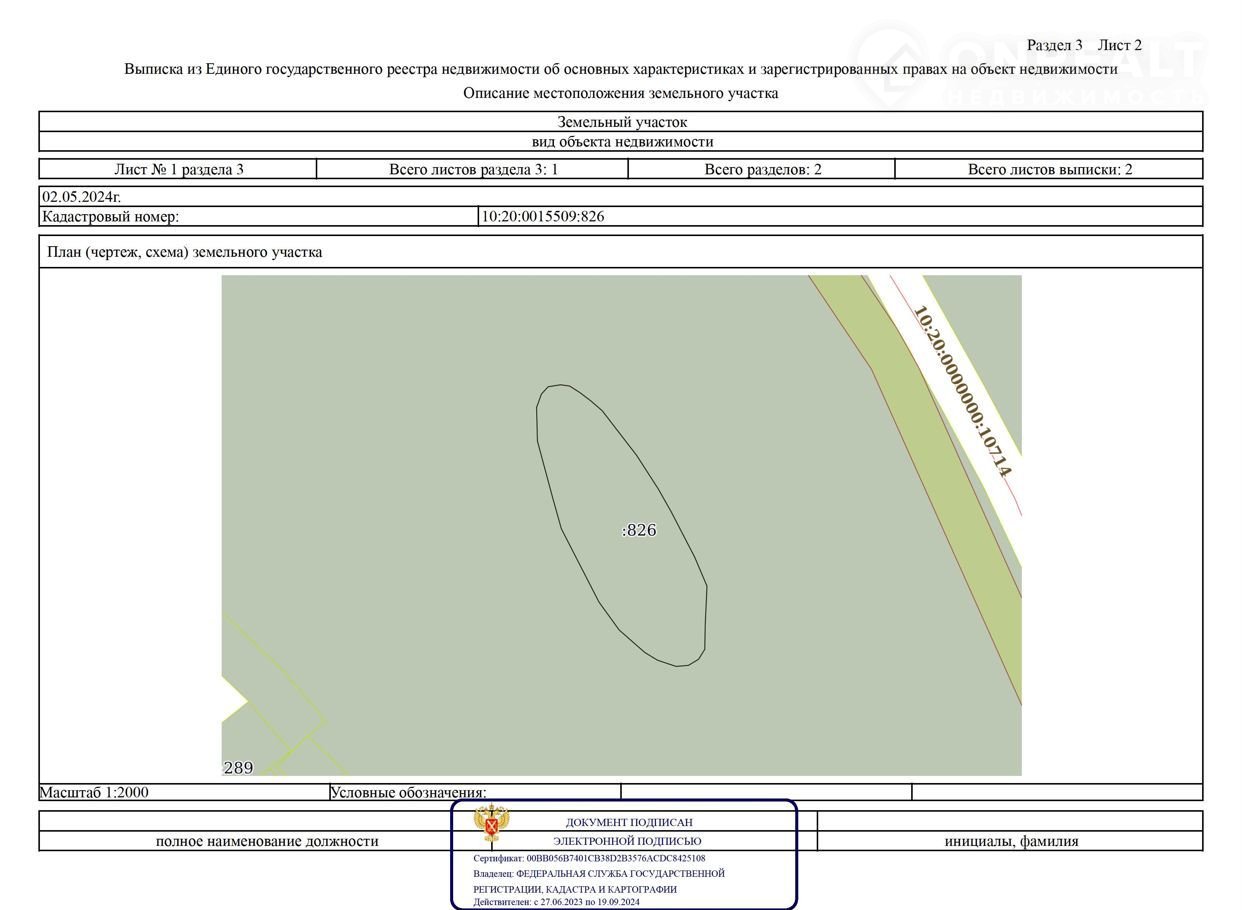
Task: Click 'Всего листов выписки: 2' cell
Action: [1049, 169]
